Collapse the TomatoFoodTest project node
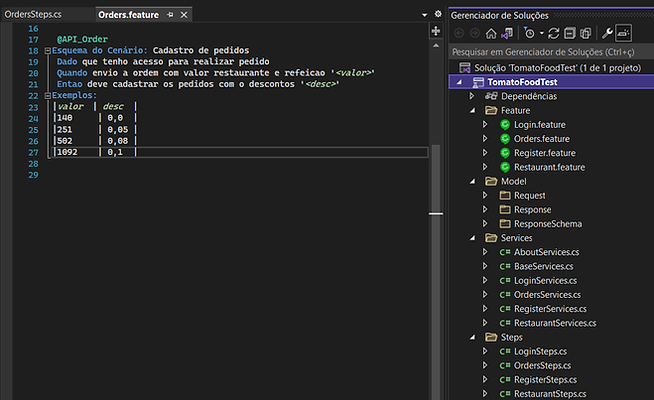This screenshot has width=654, height=400. click(459, 82)
